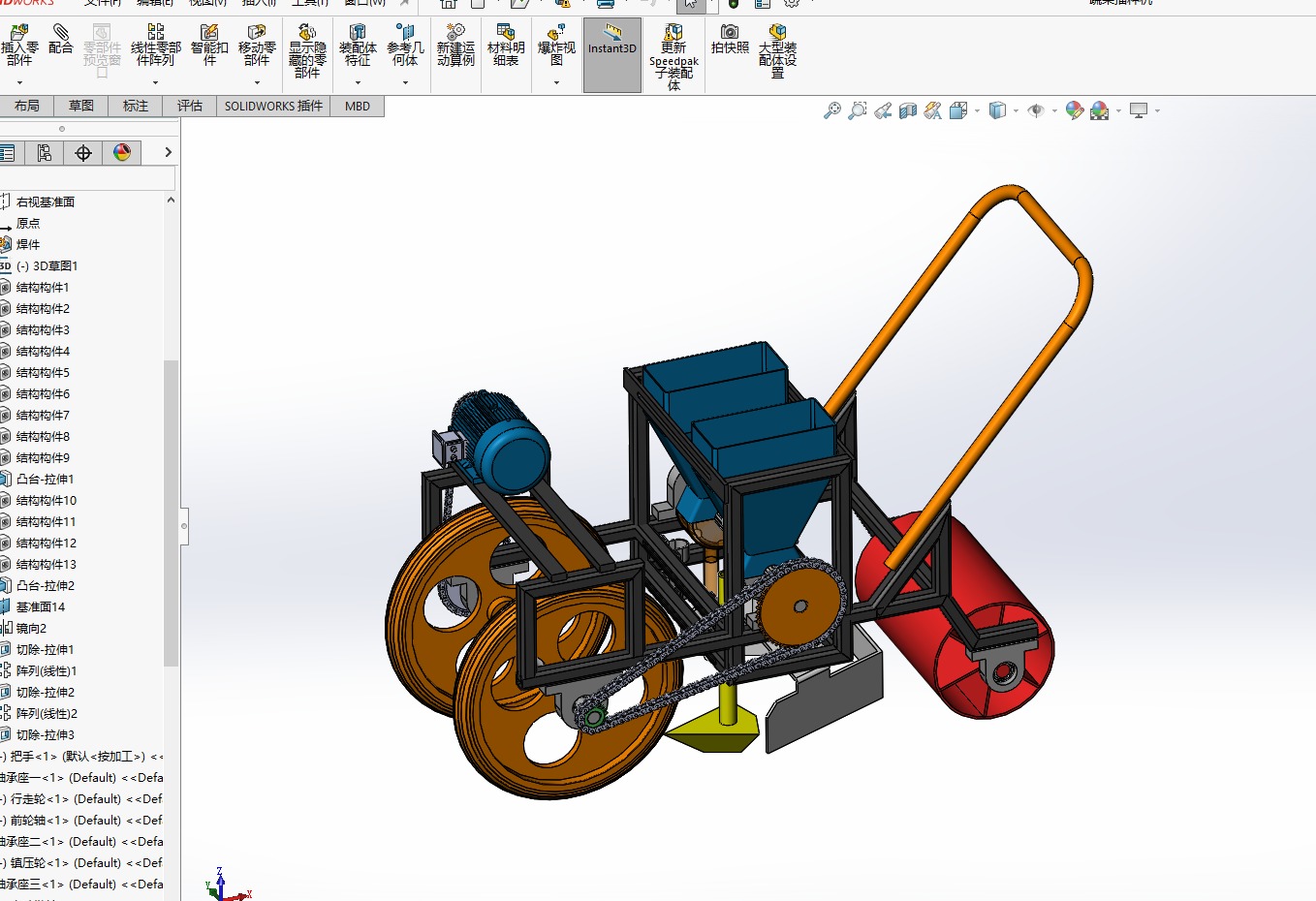Take a snapshot with 拍快照
The image size is (1316, 901).
[x=730, y=41]
